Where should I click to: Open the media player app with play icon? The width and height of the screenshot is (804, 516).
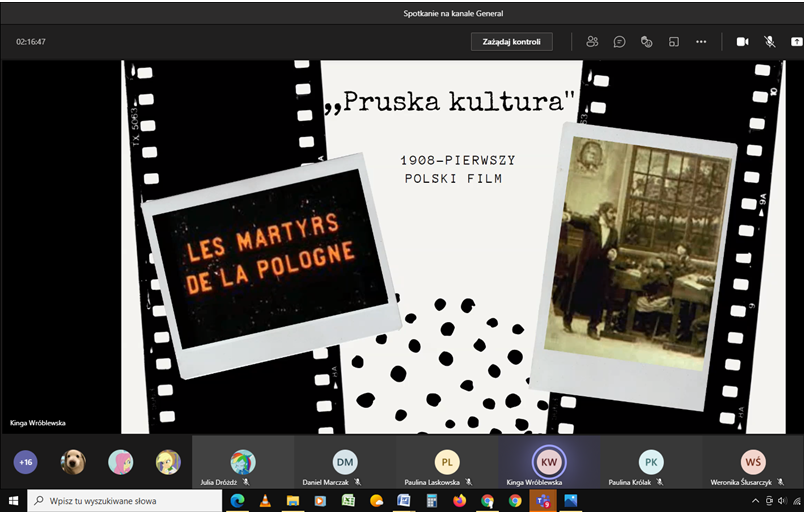point(320,501)
